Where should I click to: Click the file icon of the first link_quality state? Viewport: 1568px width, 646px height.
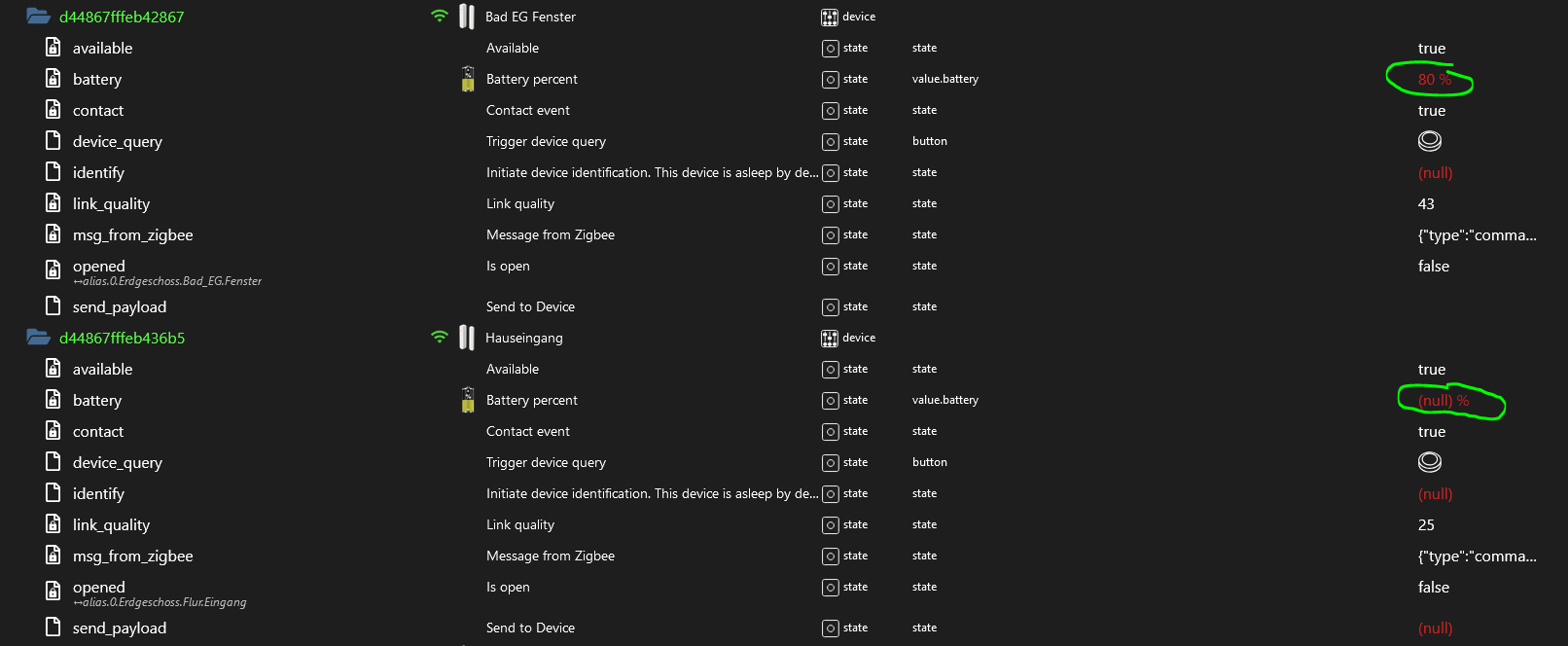tap(53, 203)
